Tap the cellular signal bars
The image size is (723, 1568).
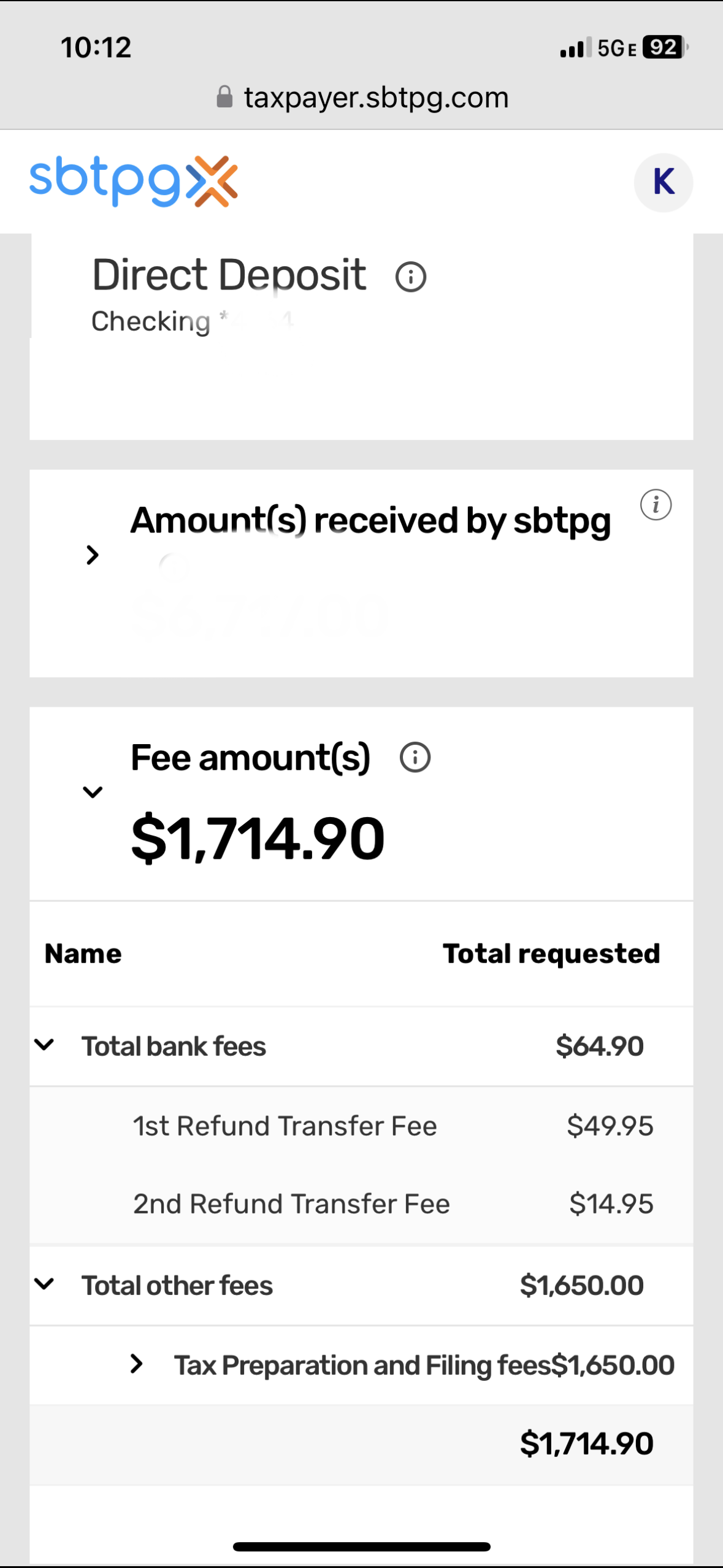pos(575,47)
